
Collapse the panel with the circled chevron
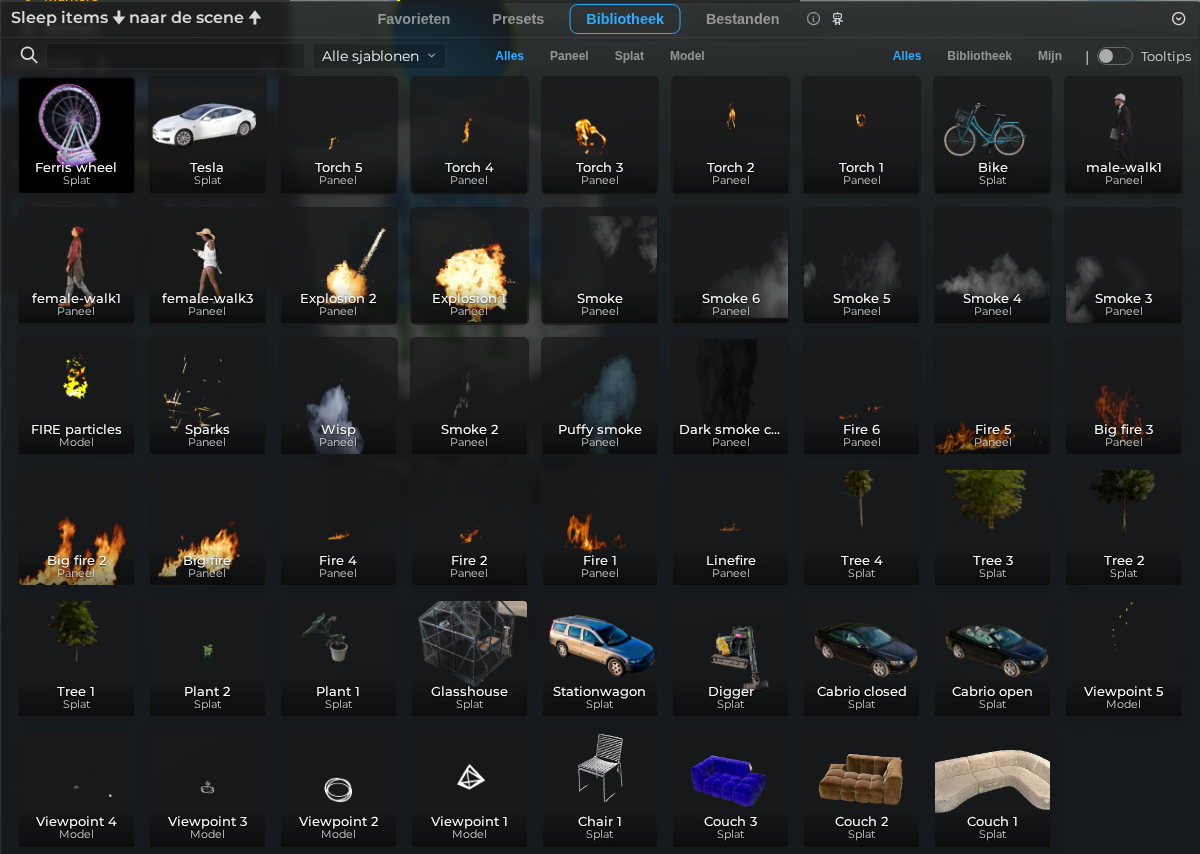tap(1178, 19)
